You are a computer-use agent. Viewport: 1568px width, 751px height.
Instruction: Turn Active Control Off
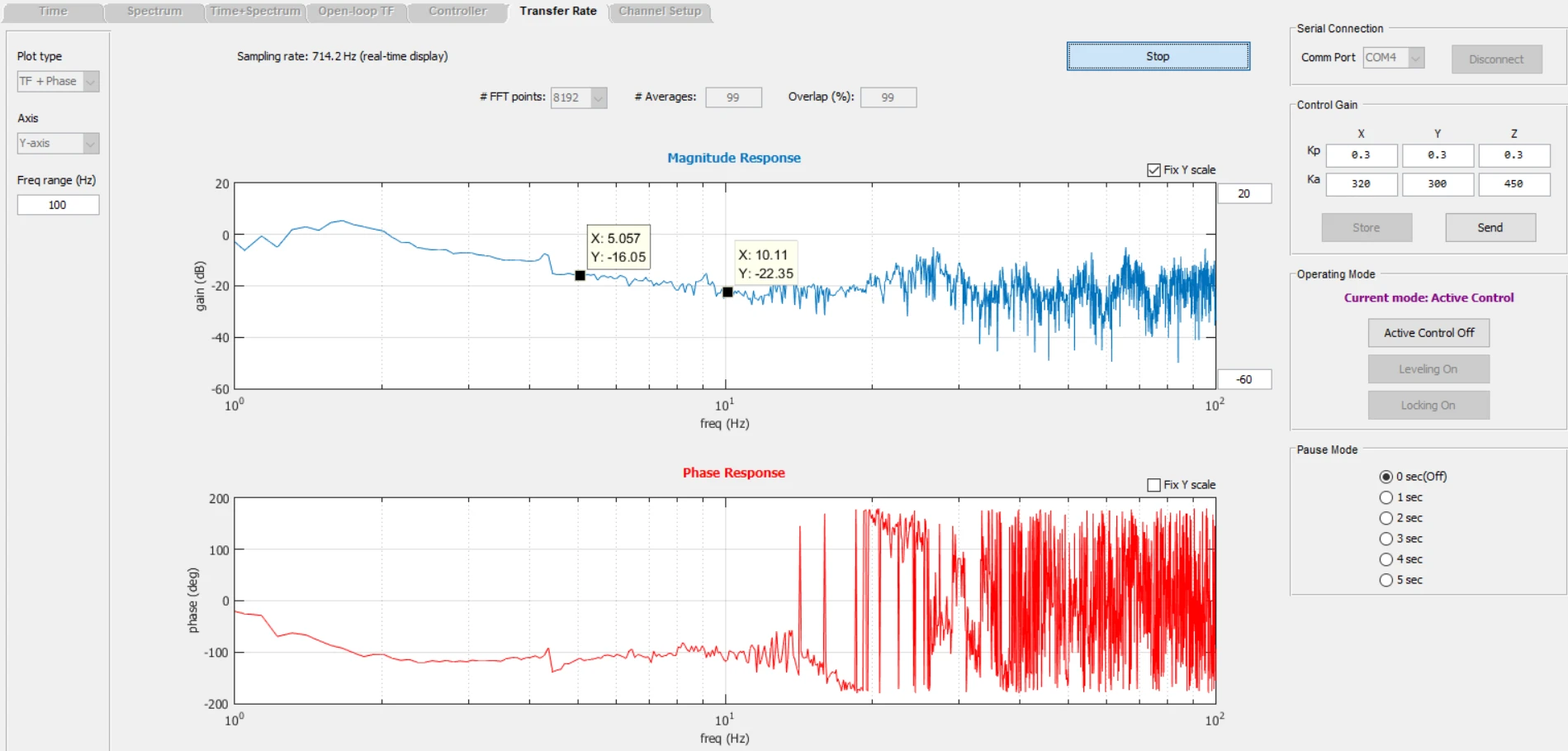(x=1428, y=333)
